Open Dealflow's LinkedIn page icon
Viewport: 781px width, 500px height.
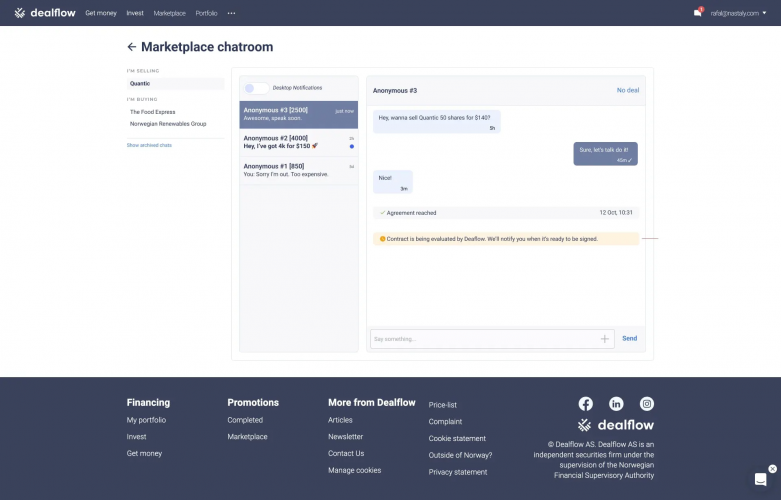(616, 403)
